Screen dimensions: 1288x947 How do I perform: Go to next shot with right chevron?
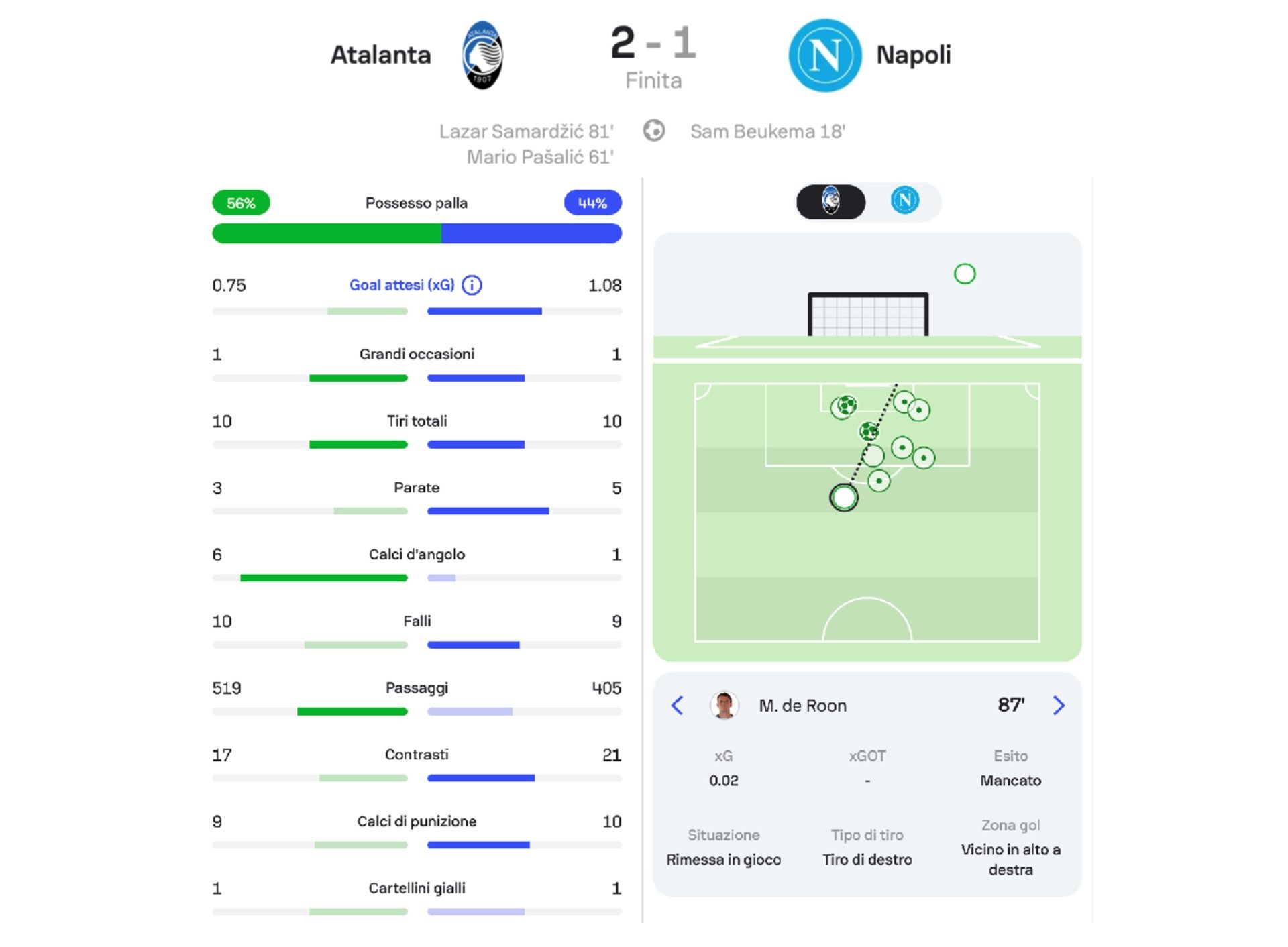1058,705
